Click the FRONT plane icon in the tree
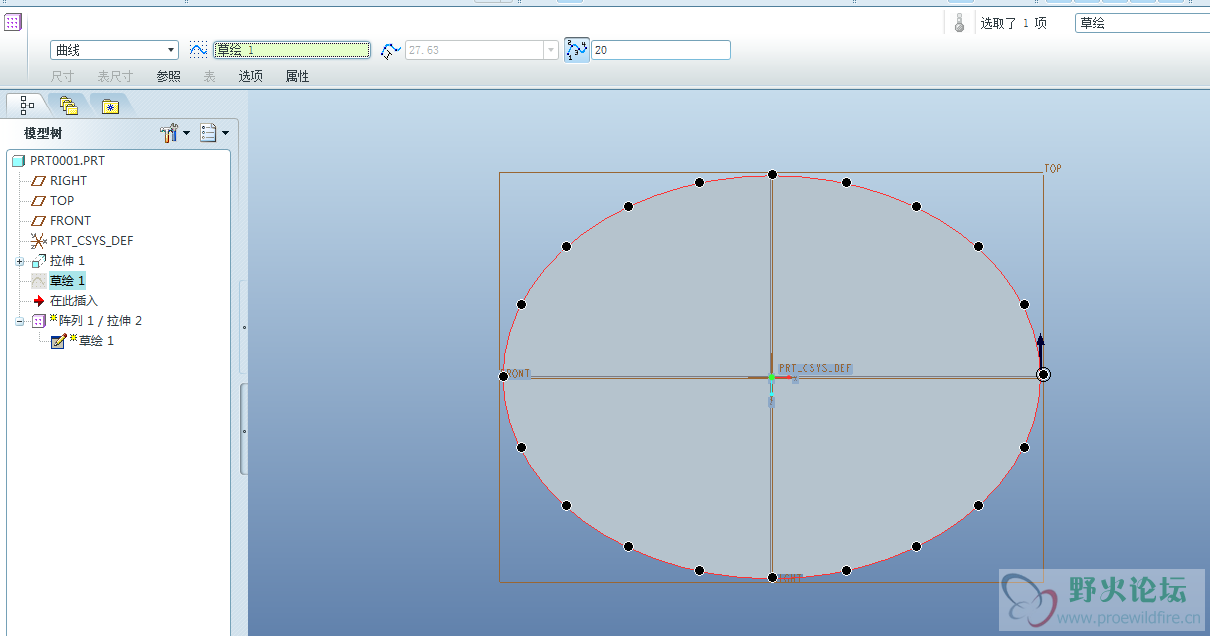1210x636 pixels. tap(39, 221)
